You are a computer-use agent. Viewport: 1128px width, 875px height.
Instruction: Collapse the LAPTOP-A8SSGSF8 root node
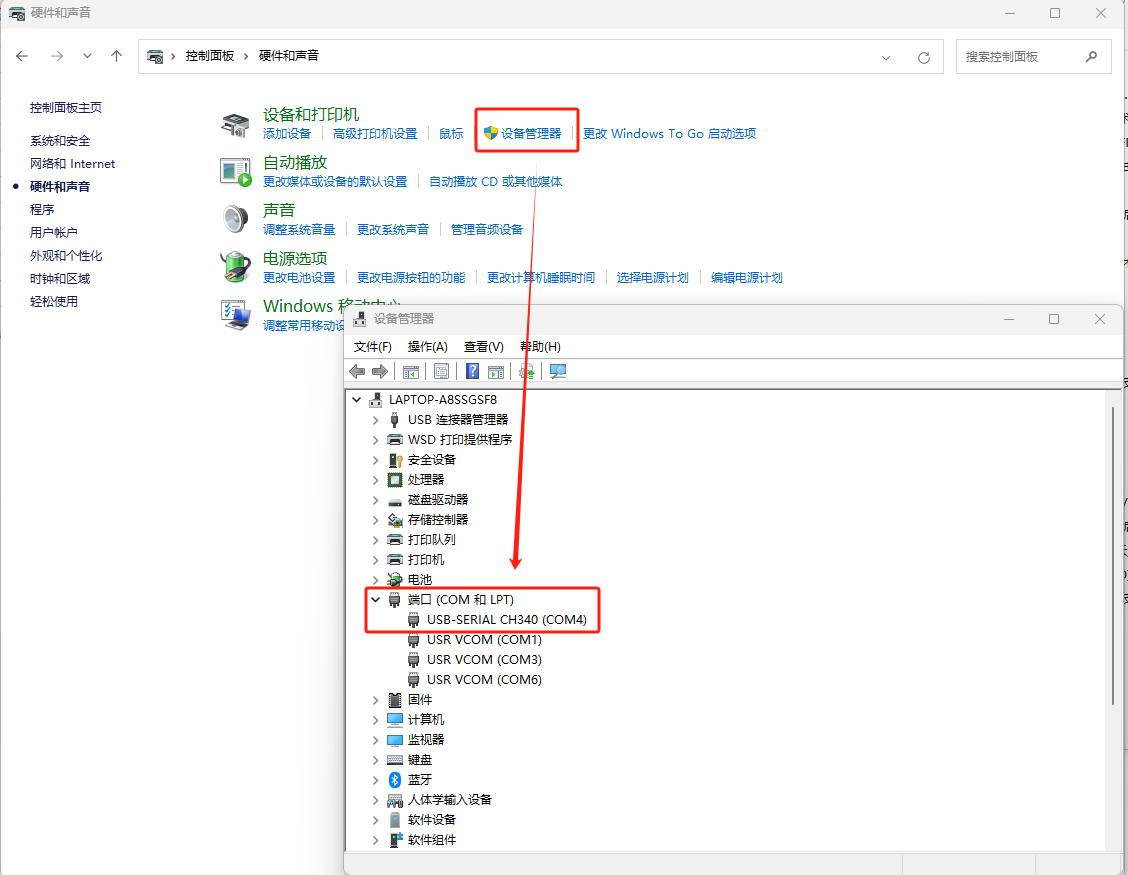point(357,399)
